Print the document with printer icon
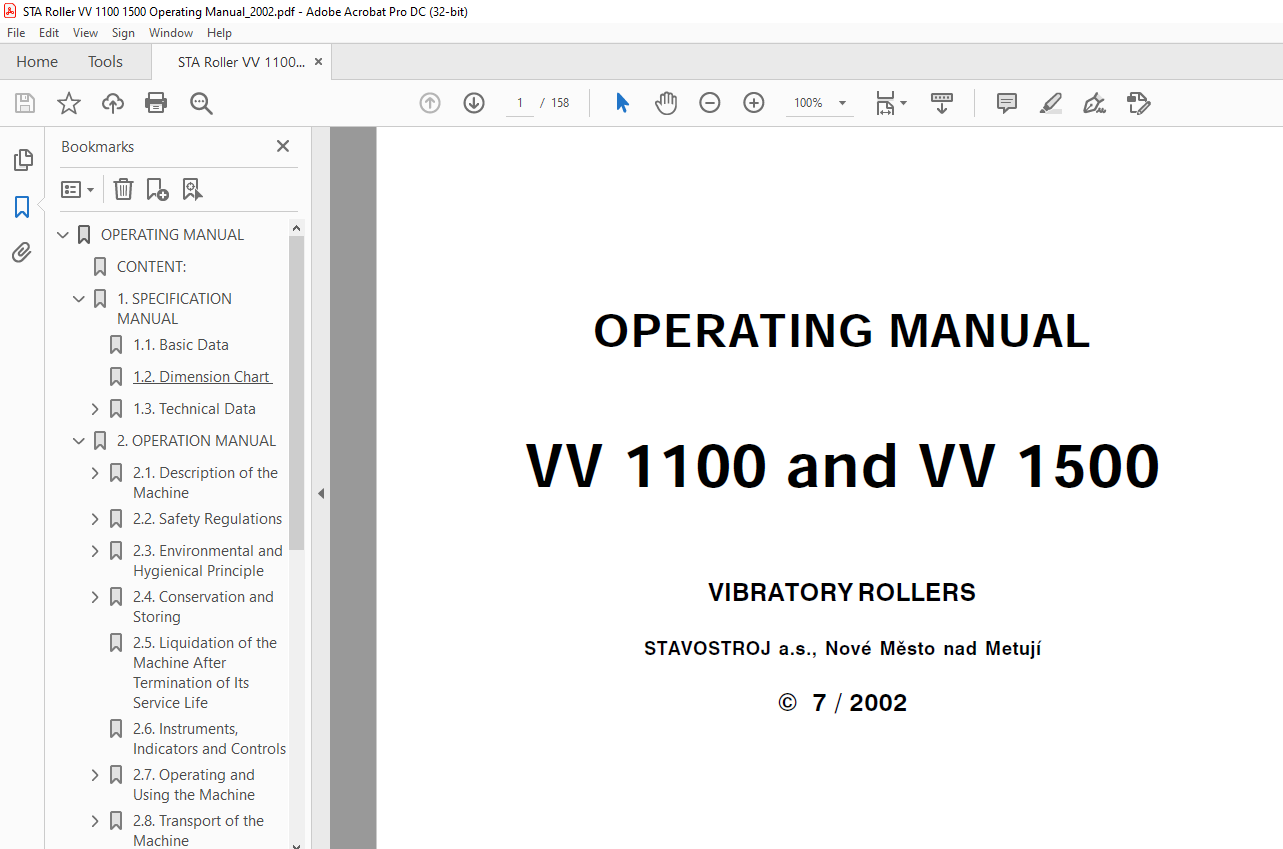This screenshot has height=849, width=1283. pyautogui.click(x=156, y=103)
